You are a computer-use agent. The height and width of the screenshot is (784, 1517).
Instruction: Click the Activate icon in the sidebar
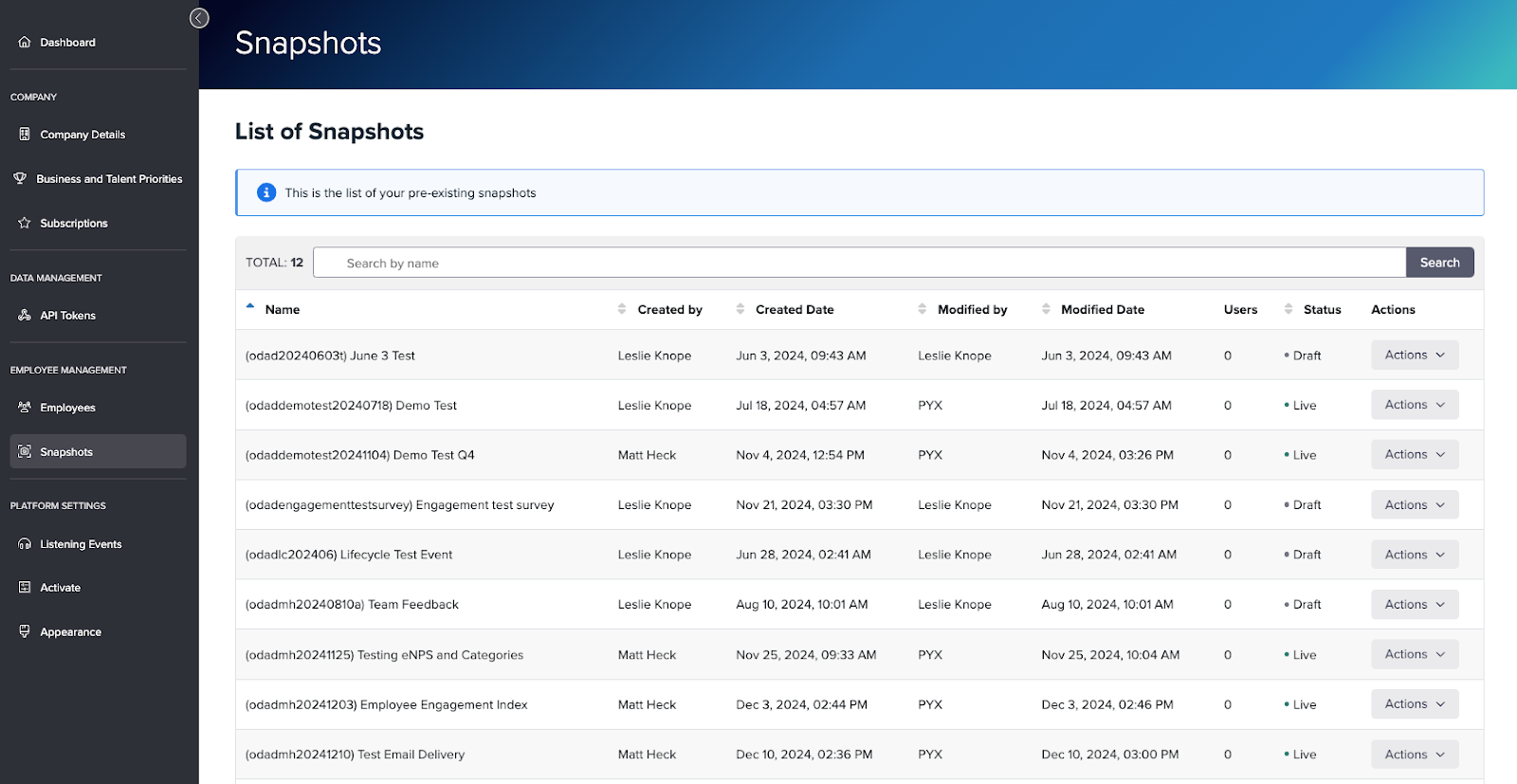[x=25, y=587]
